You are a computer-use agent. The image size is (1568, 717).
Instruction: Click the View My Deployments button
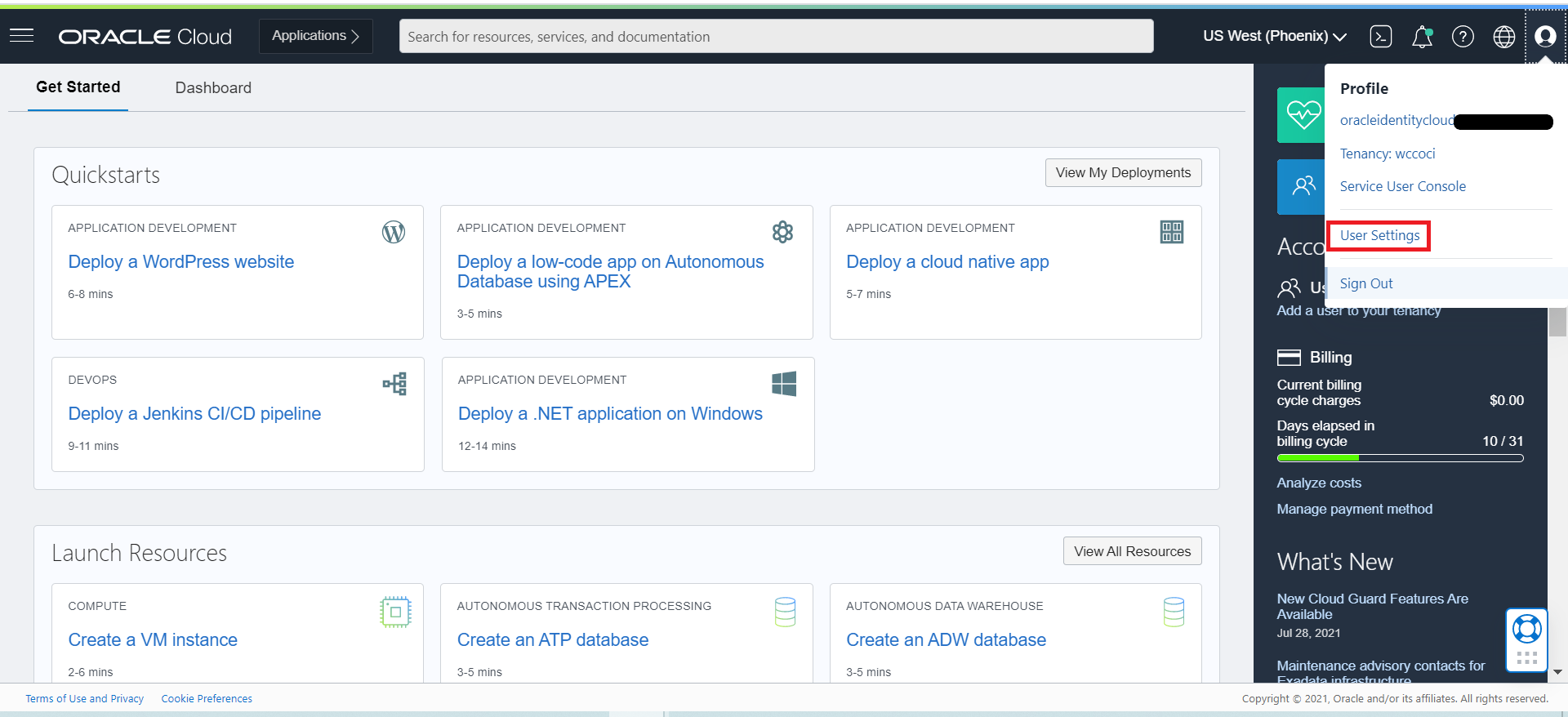tap(1123, 172)
